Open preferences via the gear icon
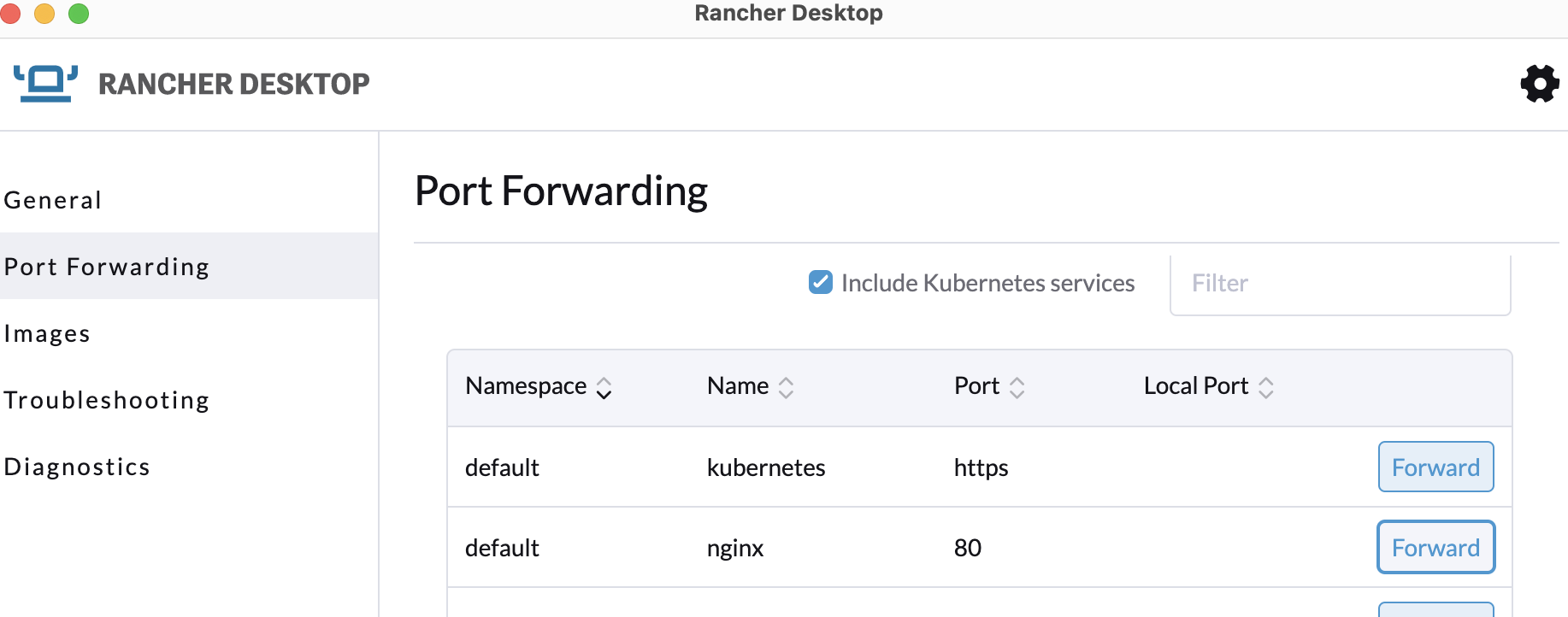 (1540, 84)
